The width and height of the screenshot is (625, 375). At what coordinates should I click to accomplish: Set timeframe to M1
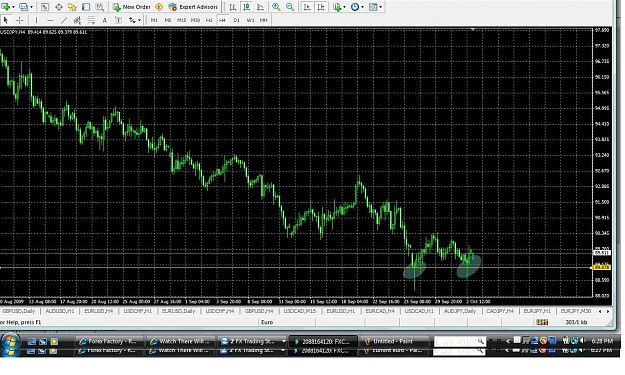coord(154,20)
